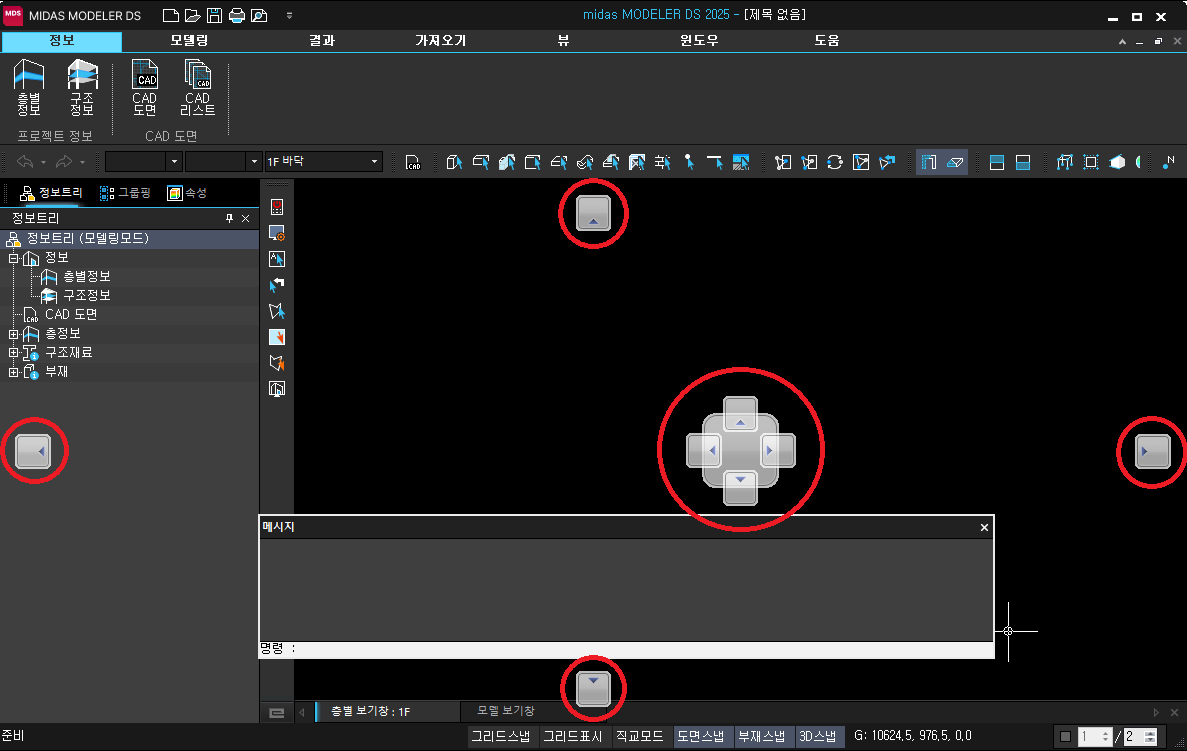Switch to the 모델링 ribbon tab
The height and width of the screenshot is (751, 1187).
coord(189,41)
